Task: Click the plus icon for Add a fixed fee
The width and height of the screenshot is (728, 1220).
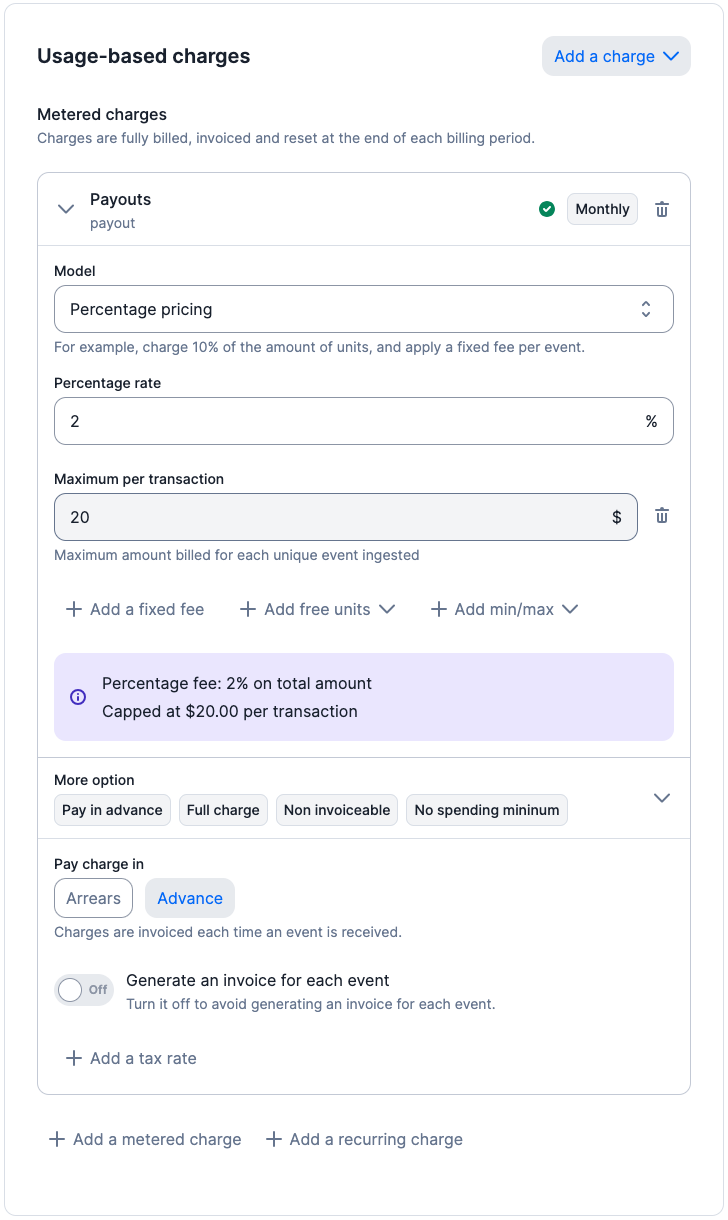Action: [73, 609]
